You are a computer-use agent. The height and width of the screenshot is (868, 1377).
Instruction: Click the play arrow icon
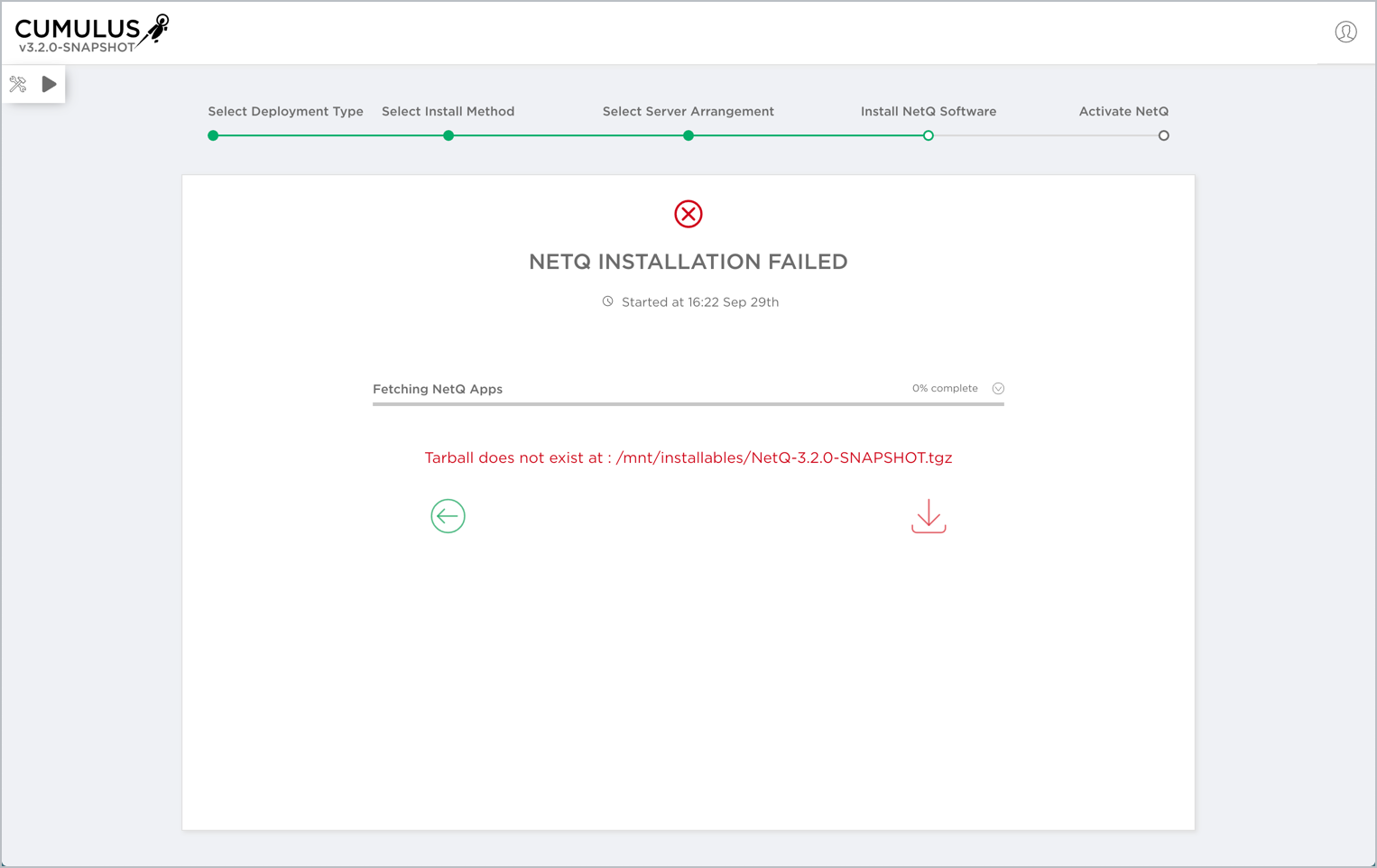pyautogui.click(x=50, y=84)
